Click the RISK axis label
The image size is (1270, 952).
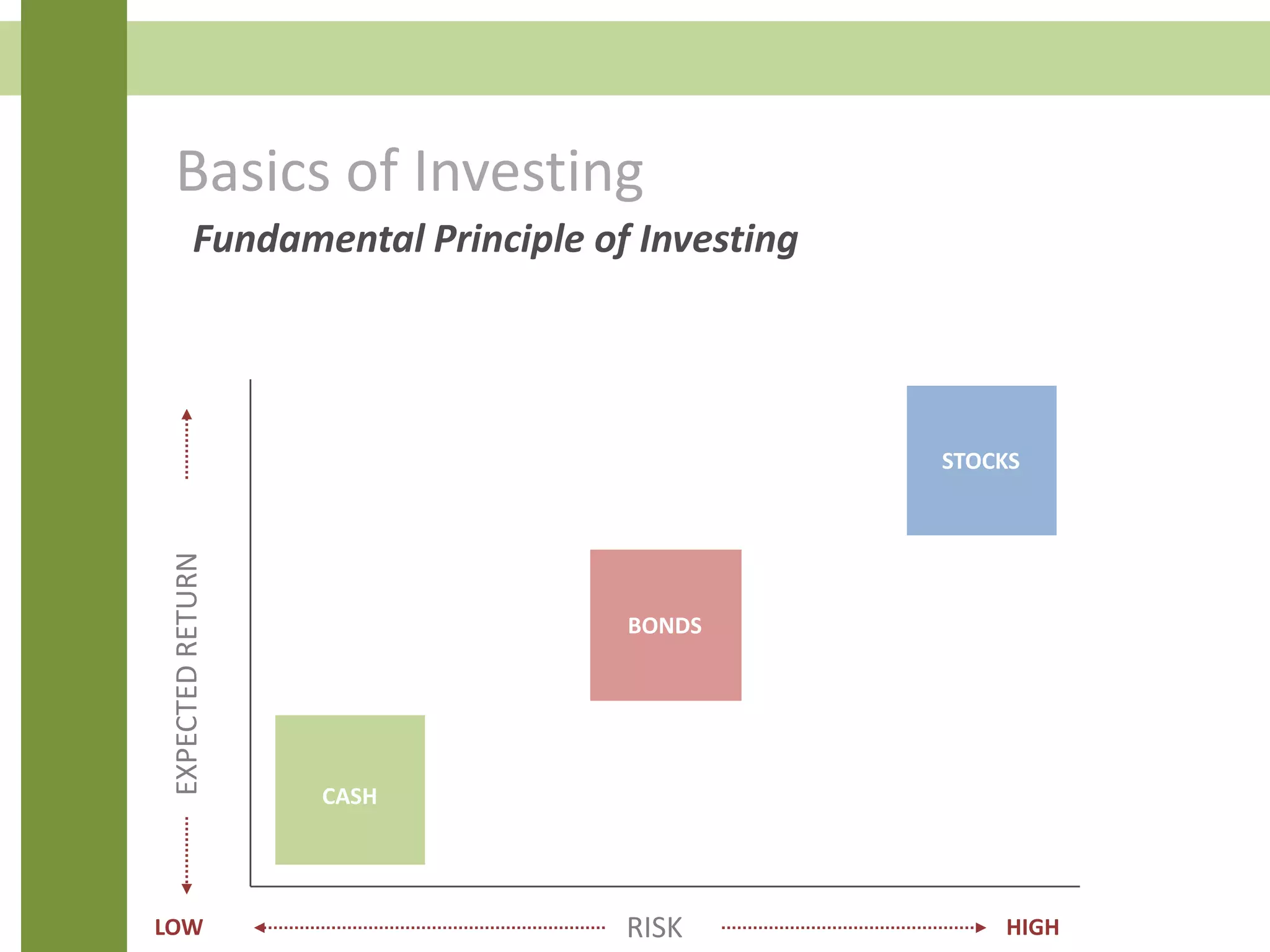654,928
